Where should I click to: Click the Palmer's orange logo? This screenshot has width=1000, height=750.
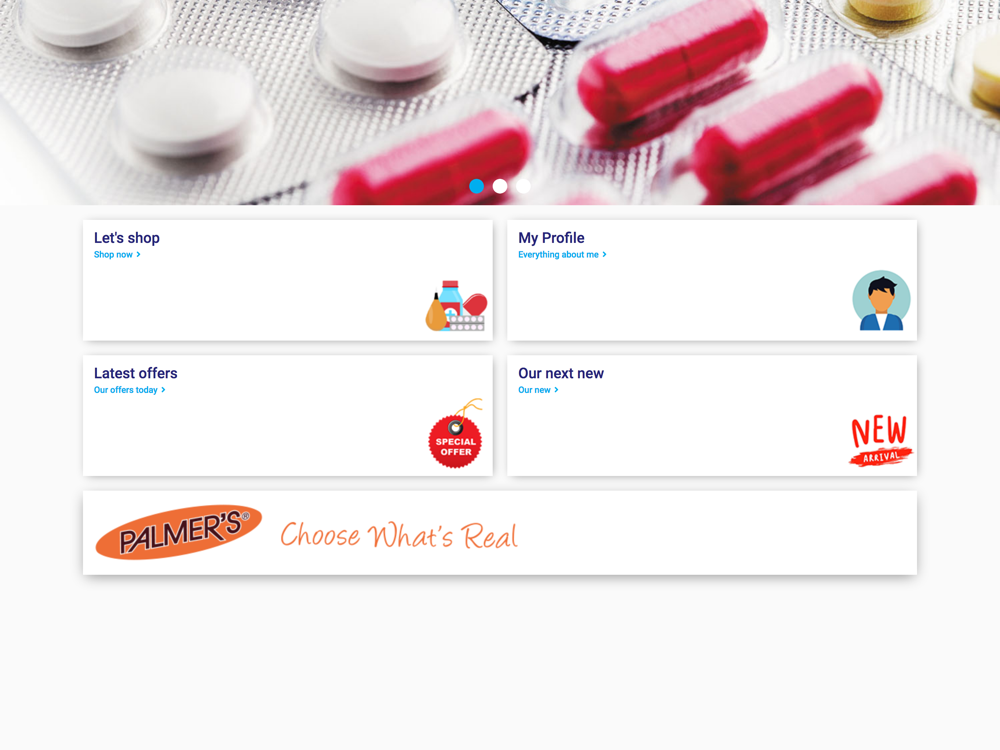point(179,533)
